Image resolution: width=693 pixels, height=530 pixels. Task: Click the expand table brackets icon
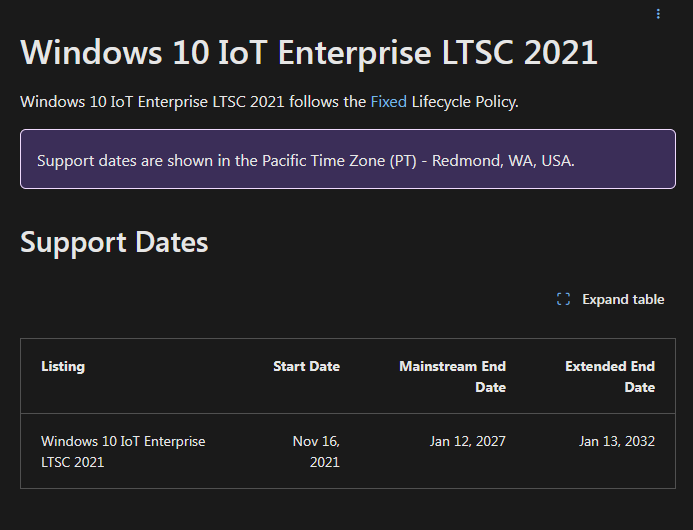tap(563, 299)
